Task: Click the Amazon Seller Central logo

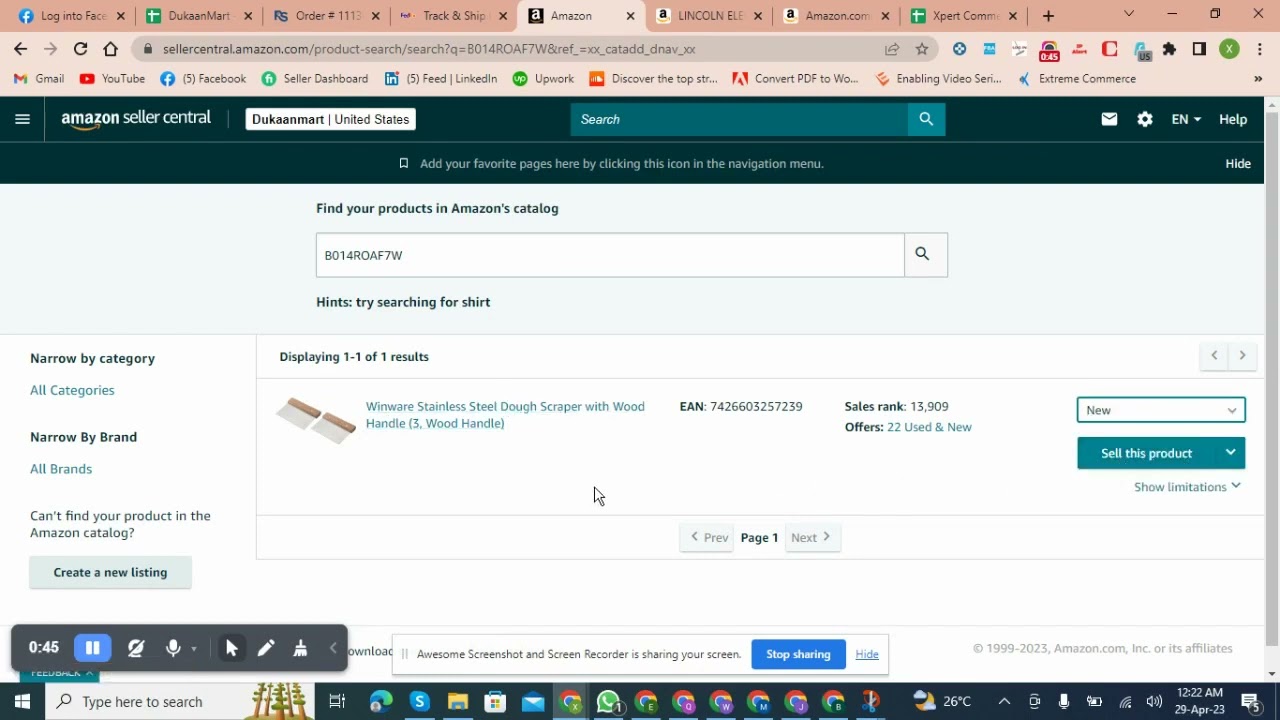Action: (136, 118)
